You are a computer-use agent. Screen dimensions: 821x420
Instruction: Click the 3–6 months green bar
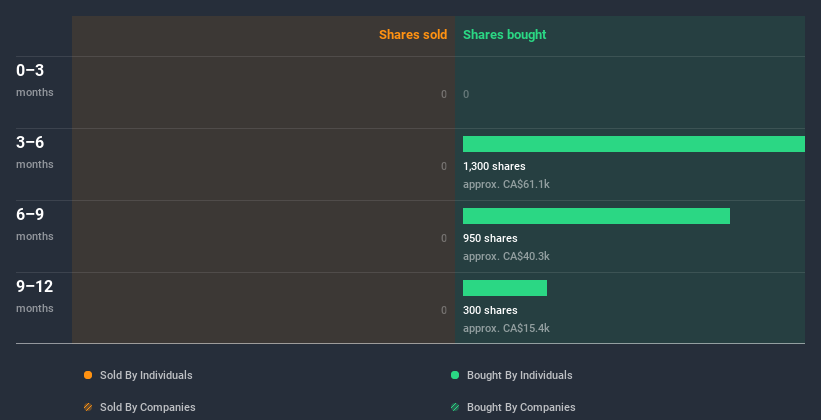[633, 144]
